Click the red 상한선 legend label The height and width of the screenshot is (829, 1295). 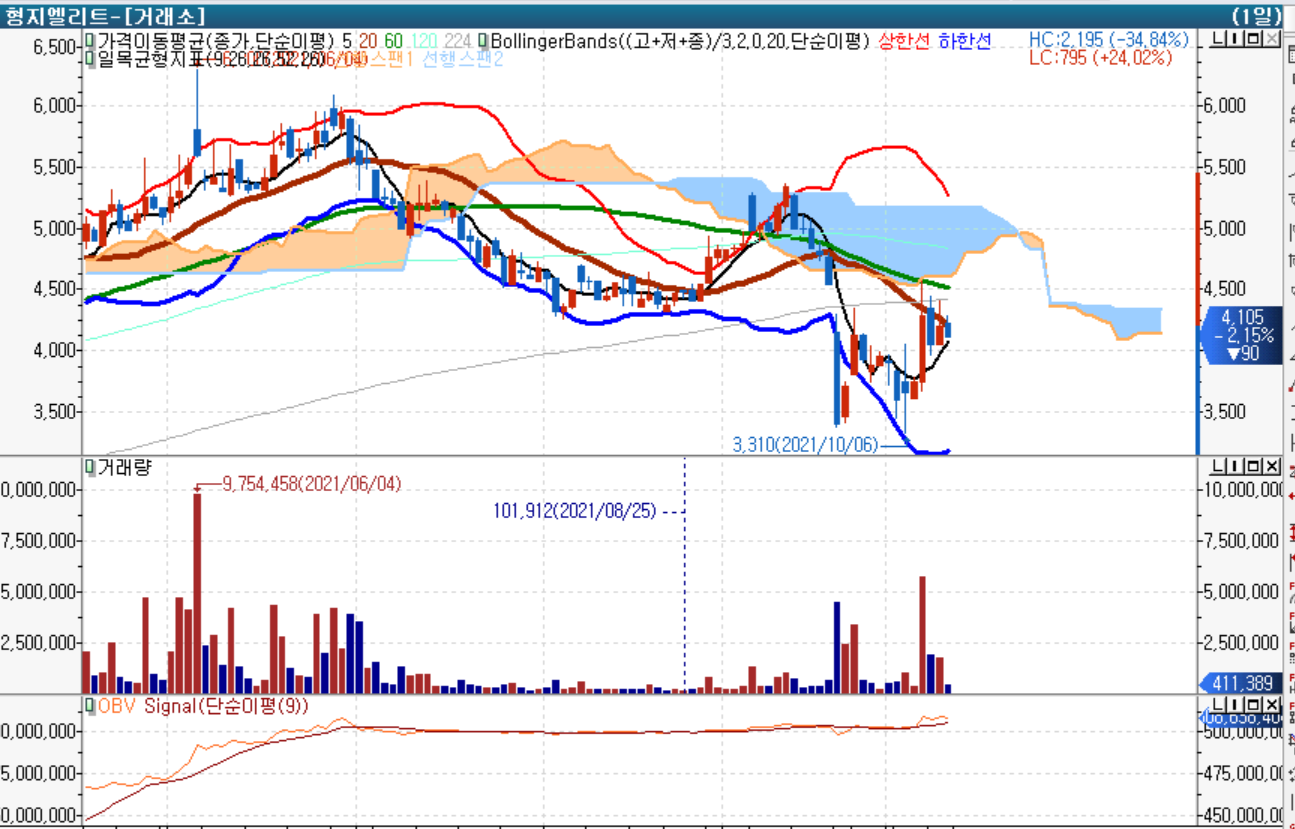[904, 41]
